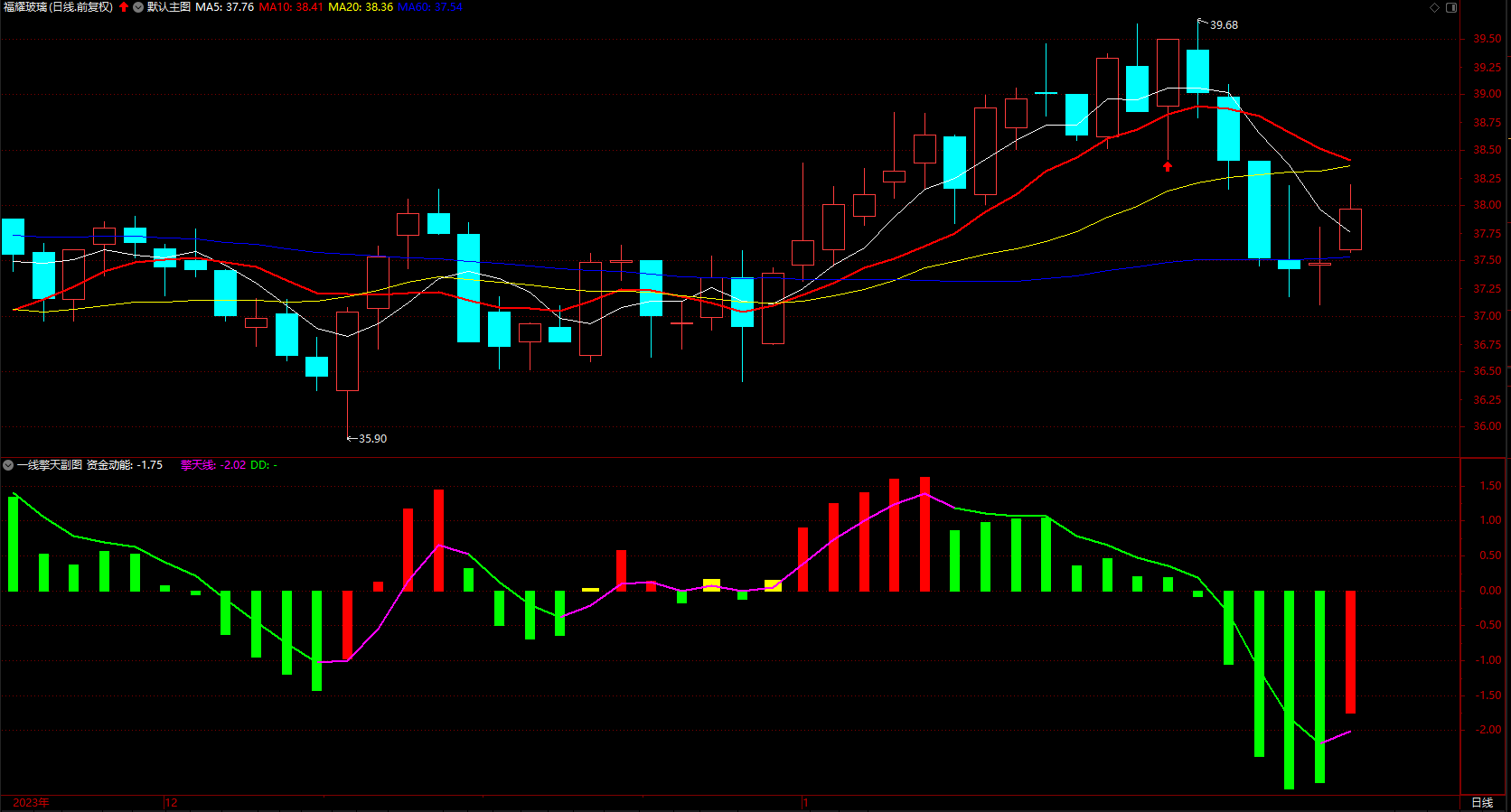Click the MA5: 37.76 value label

tap(225, 7)
